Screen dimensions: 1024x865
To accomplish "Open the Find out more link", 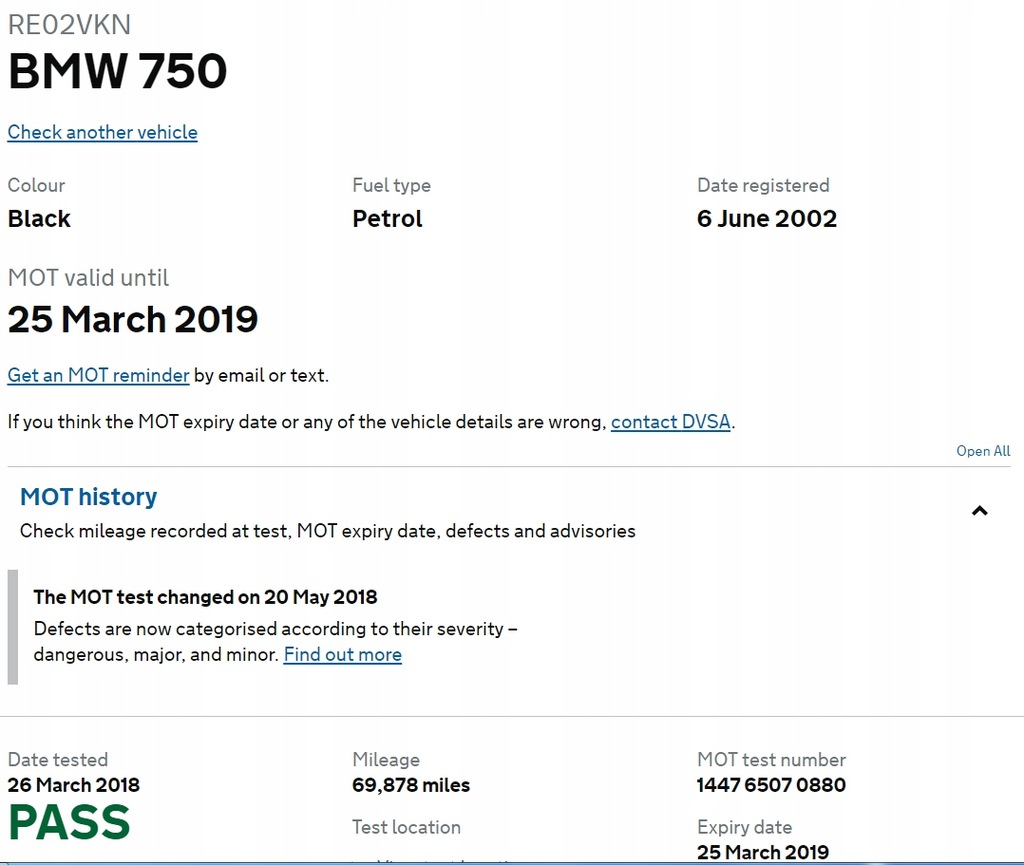I will [342, 655].
